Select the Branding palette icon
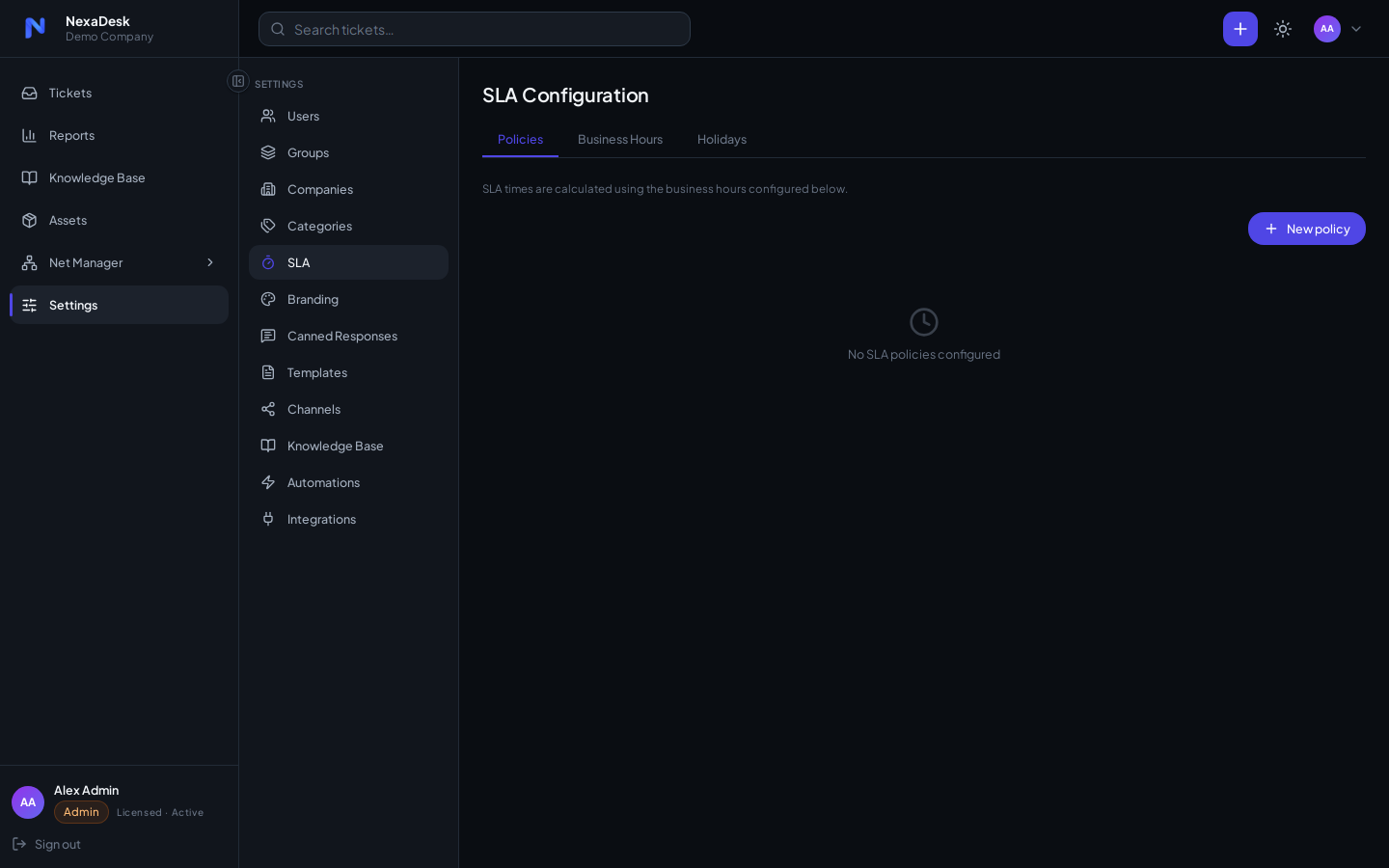 268,299
